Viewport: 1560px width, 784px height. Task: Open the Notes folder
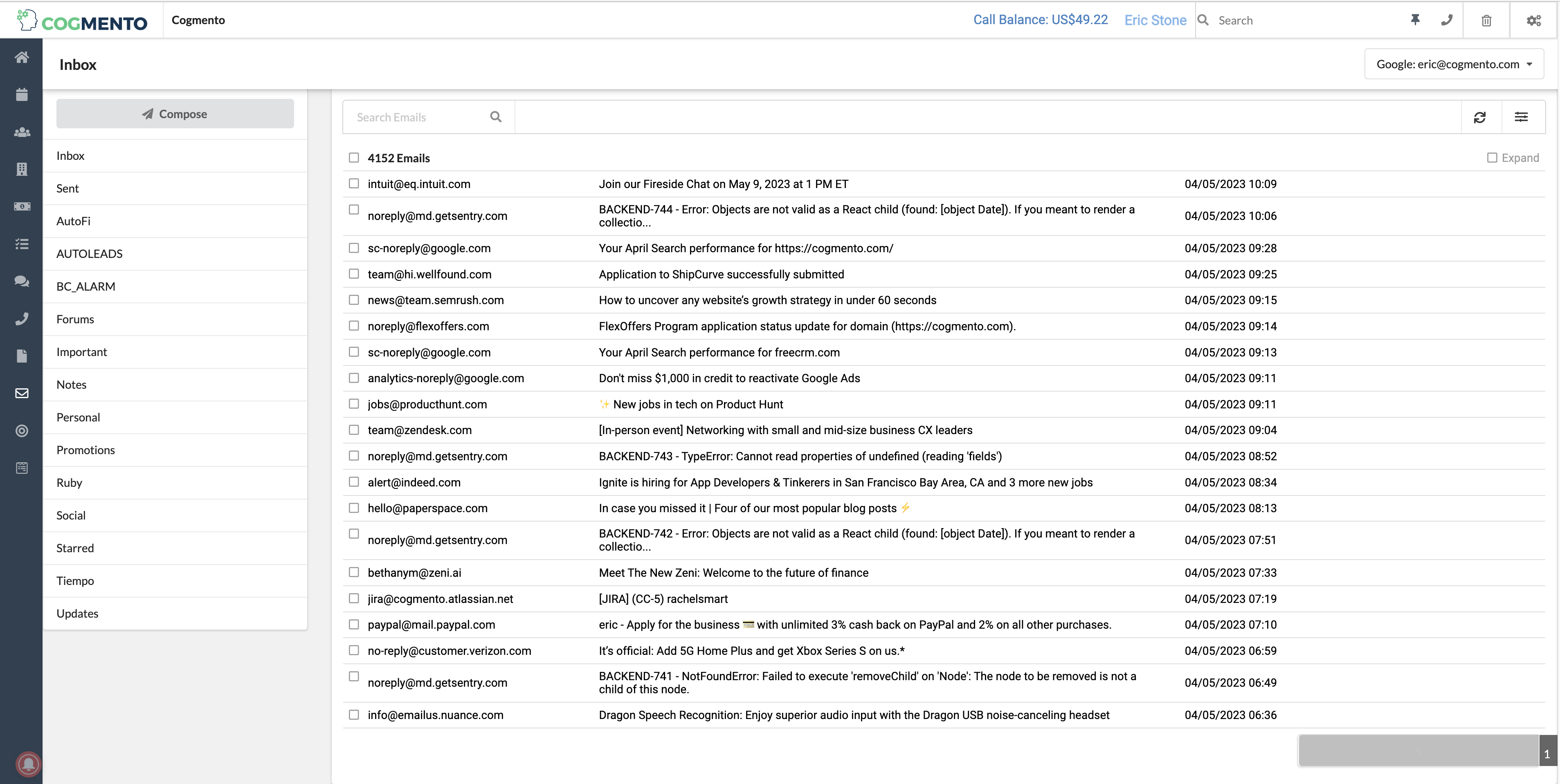click(x=175, y=384)
